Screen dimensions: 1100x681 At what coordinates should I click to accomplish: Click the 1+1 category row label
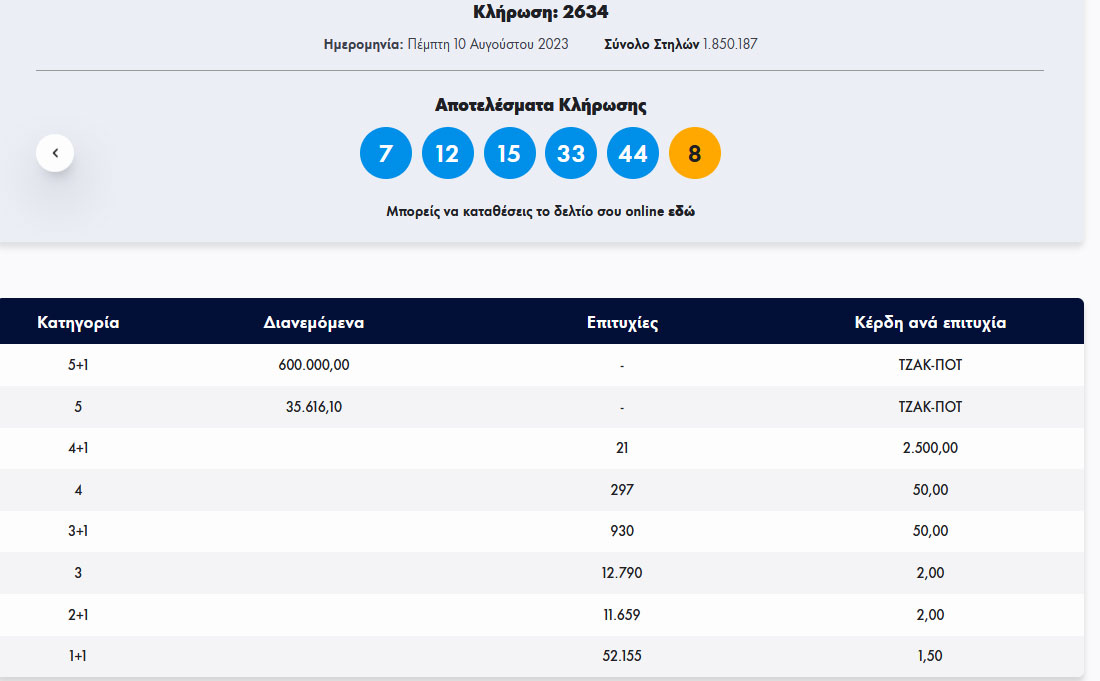tap(78, 656)
